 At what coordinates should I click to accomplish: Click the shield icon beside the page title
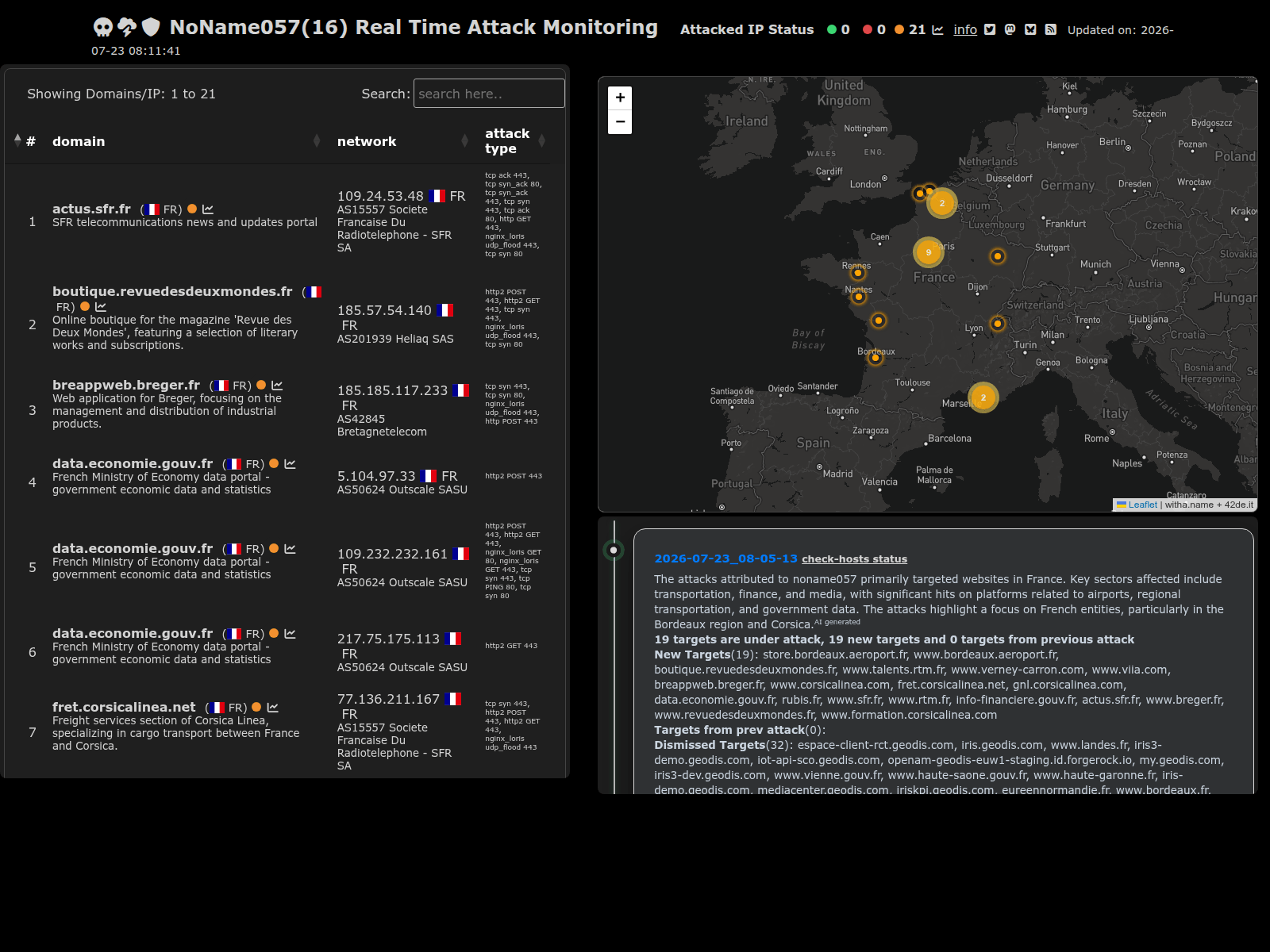tap(151, 28)
